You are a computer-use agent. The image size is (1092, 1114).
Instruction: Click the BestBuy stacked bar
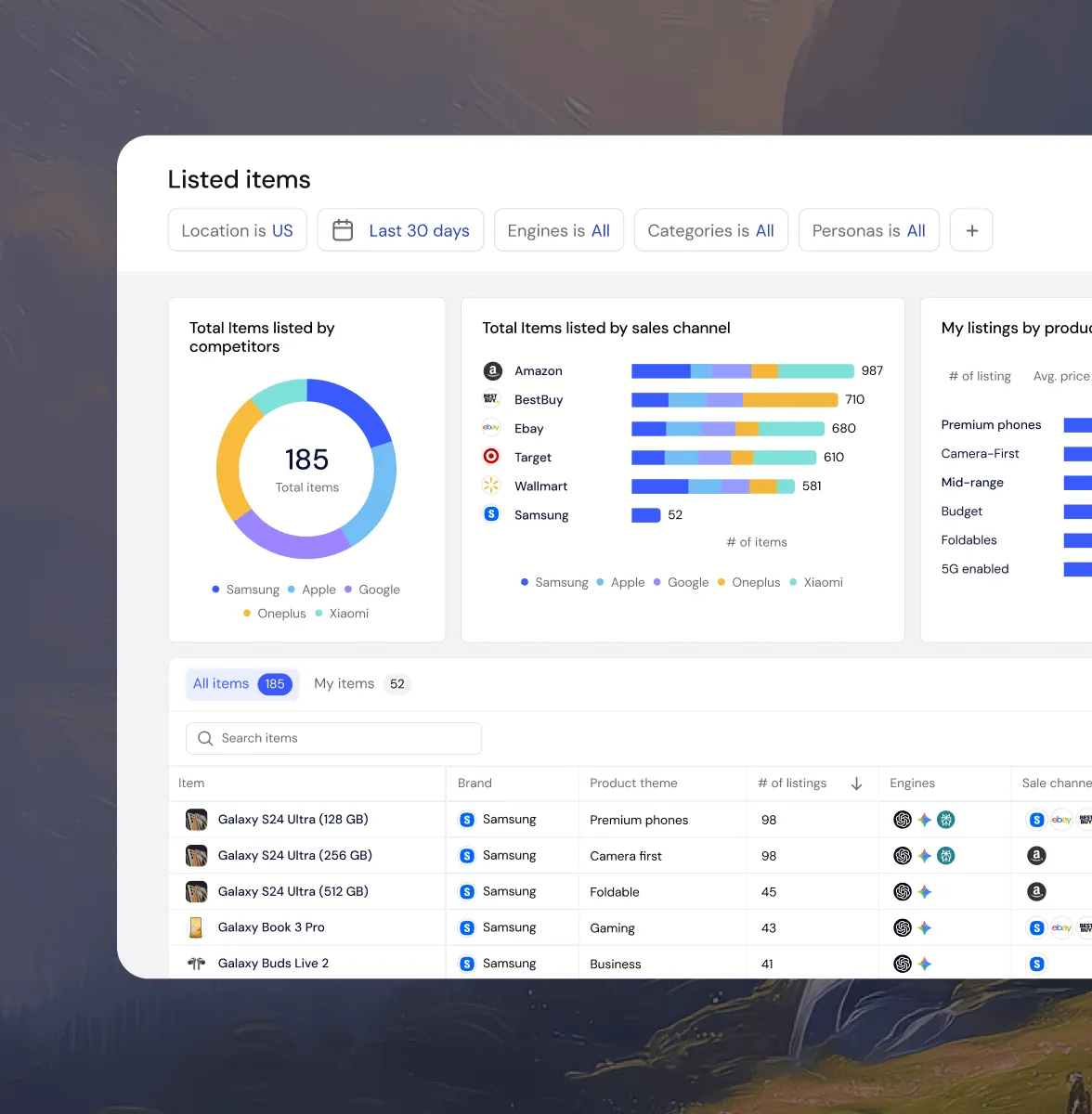[734, 400]
